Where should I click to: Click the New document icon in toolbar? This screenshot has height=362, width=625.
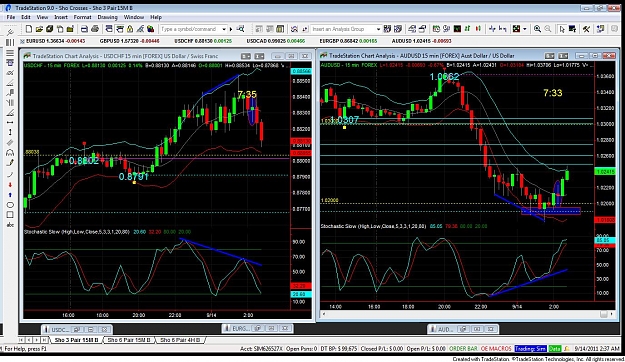[29, 29]
